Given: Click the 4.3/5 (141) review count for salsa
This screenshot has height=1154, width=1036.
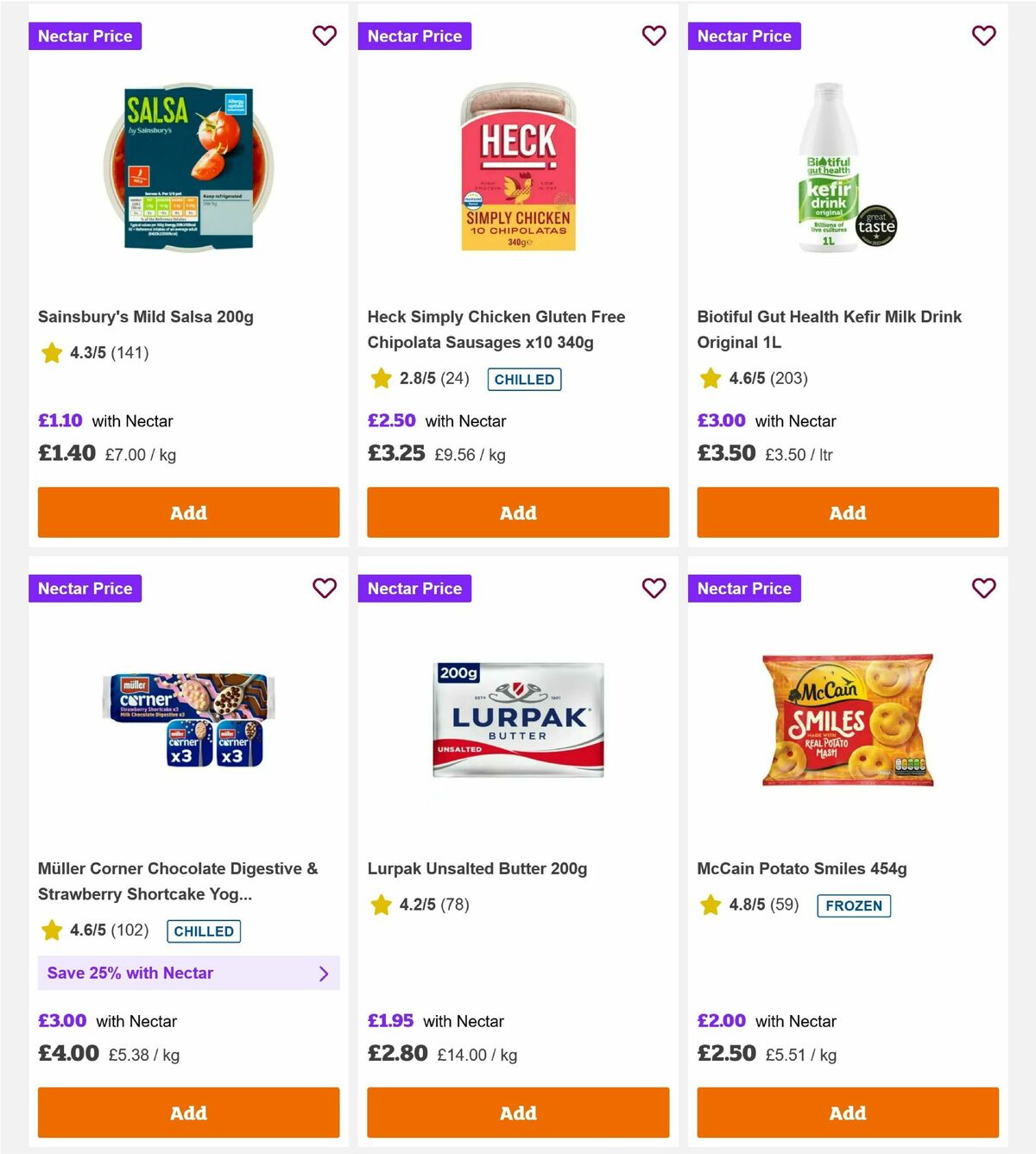Looking at the screenshot, I should (108, 353).
